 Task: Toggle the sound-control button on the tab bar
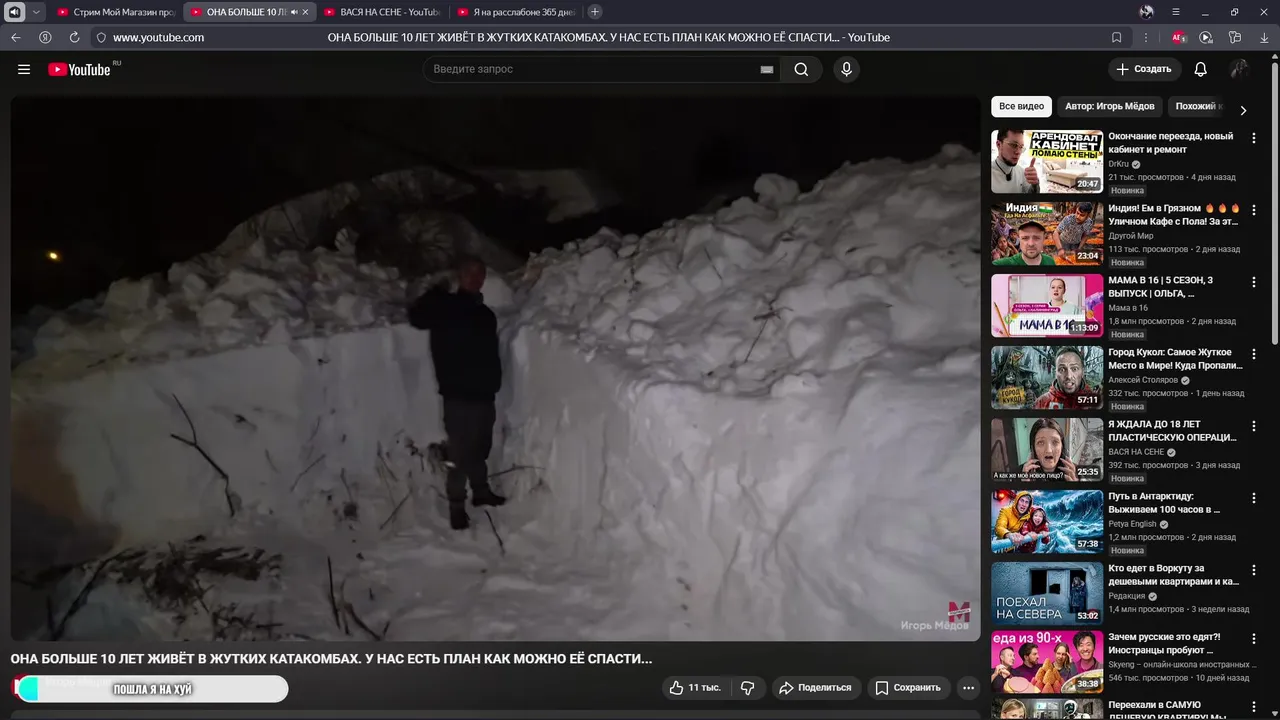15,12
